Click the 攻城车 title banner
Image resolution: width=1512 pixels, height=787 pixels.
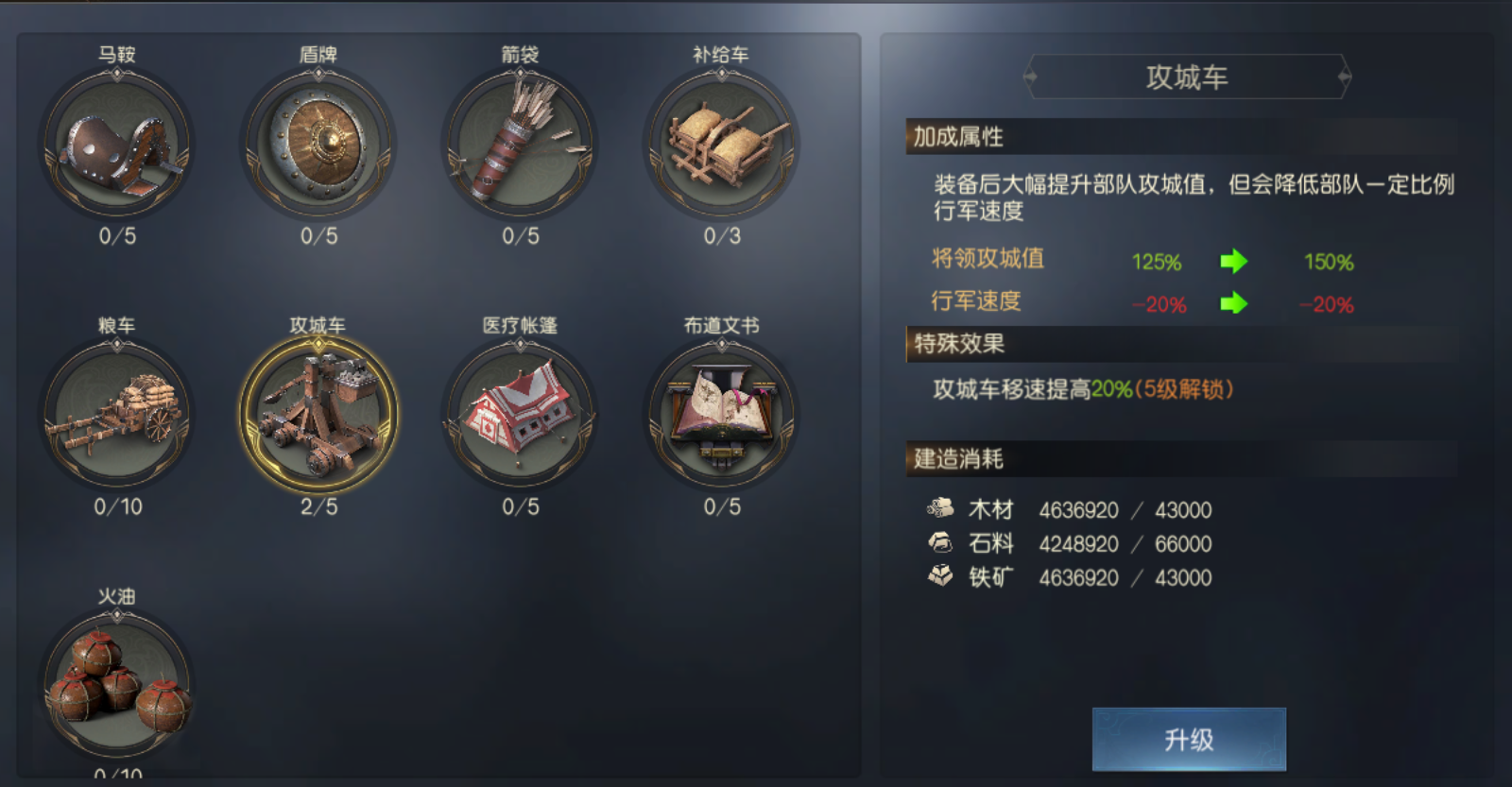coord(1187,77)
